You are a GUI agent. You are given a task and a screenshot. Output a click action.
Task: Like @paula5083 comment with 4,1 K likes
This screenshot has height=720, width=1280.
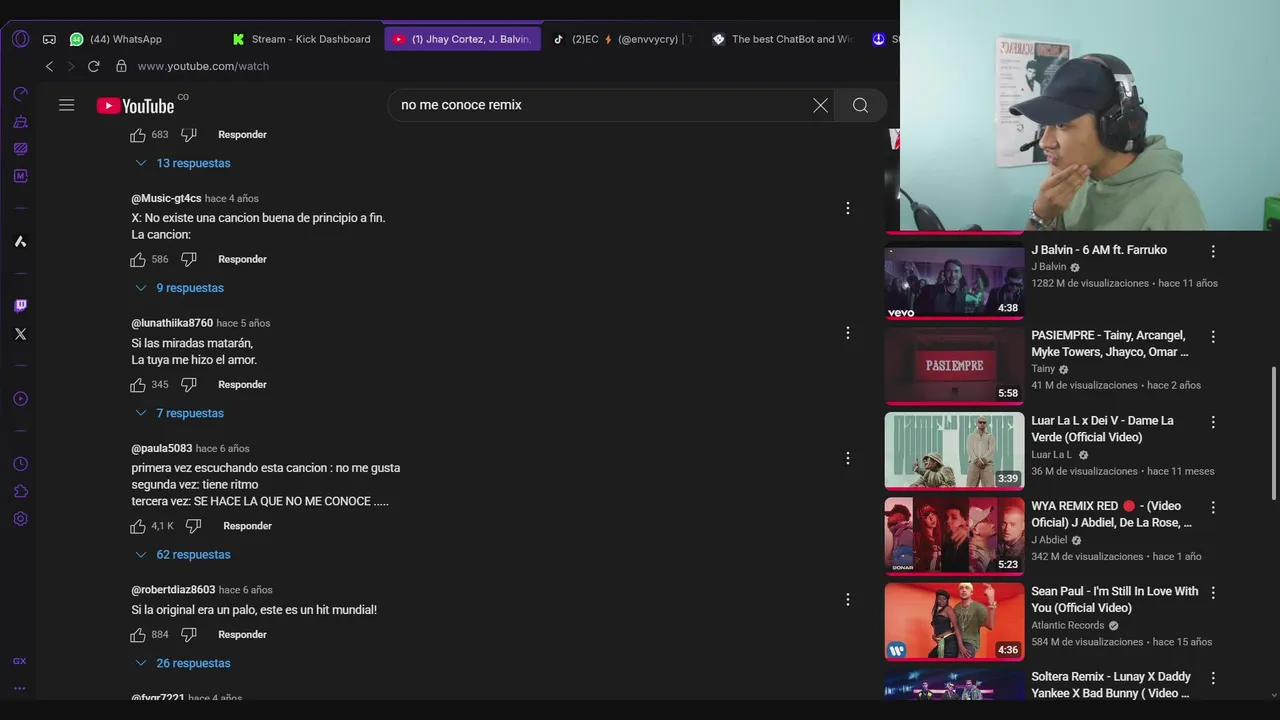tap(138, 525)
